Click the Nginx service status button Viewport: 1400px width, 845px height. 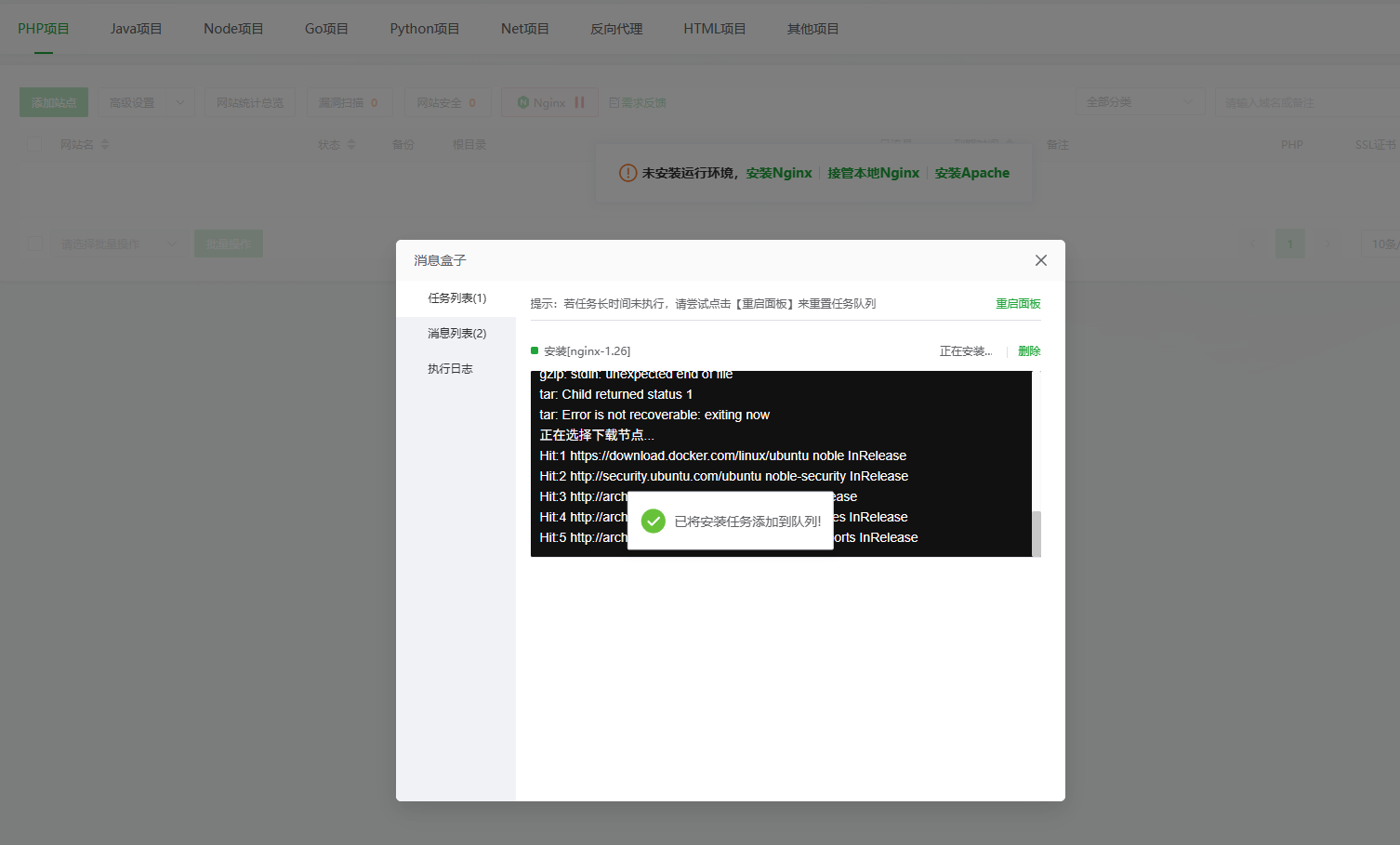pos(551,102)
